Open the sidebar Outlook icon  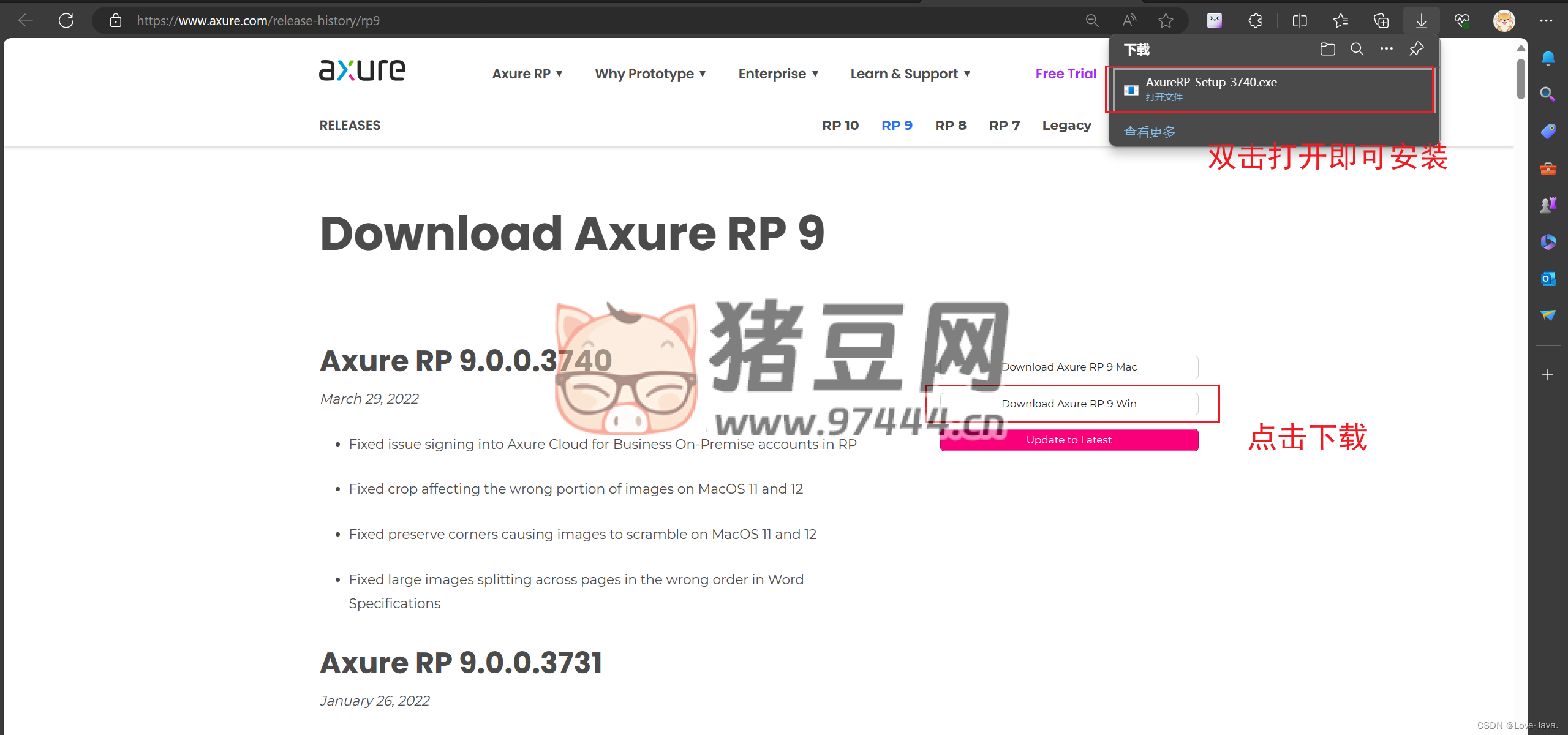(1548, 279)
